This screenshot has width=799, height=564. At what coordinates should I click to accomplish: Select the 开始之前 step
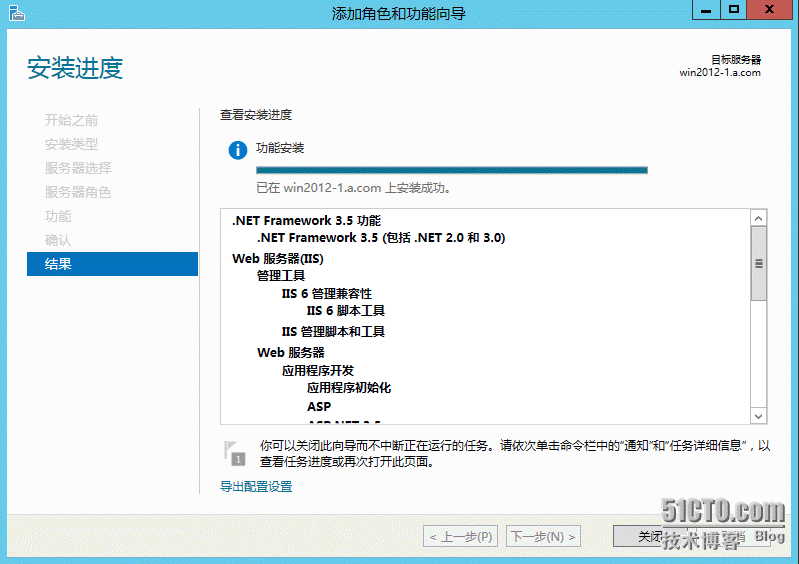[71, 120]
